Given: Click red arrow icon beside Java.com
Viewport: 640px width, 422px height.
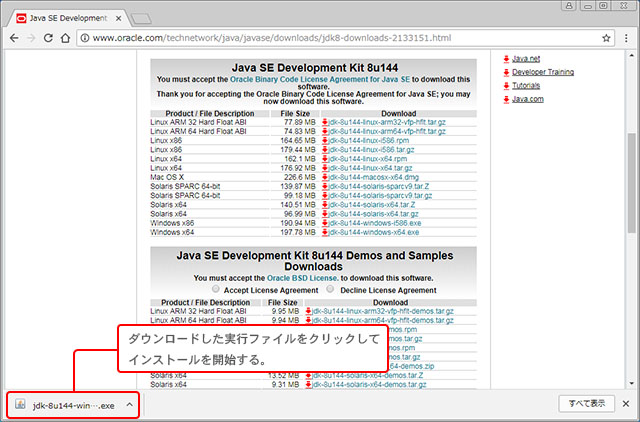Looking at the screenshot, I should tap(506, 99).
